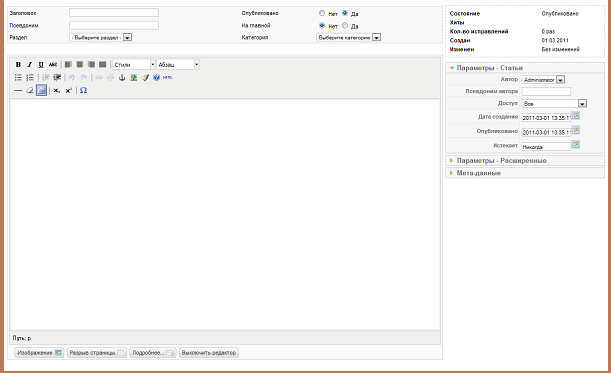
Task: Center-align text in editor
Action: [x=79, y=65]
